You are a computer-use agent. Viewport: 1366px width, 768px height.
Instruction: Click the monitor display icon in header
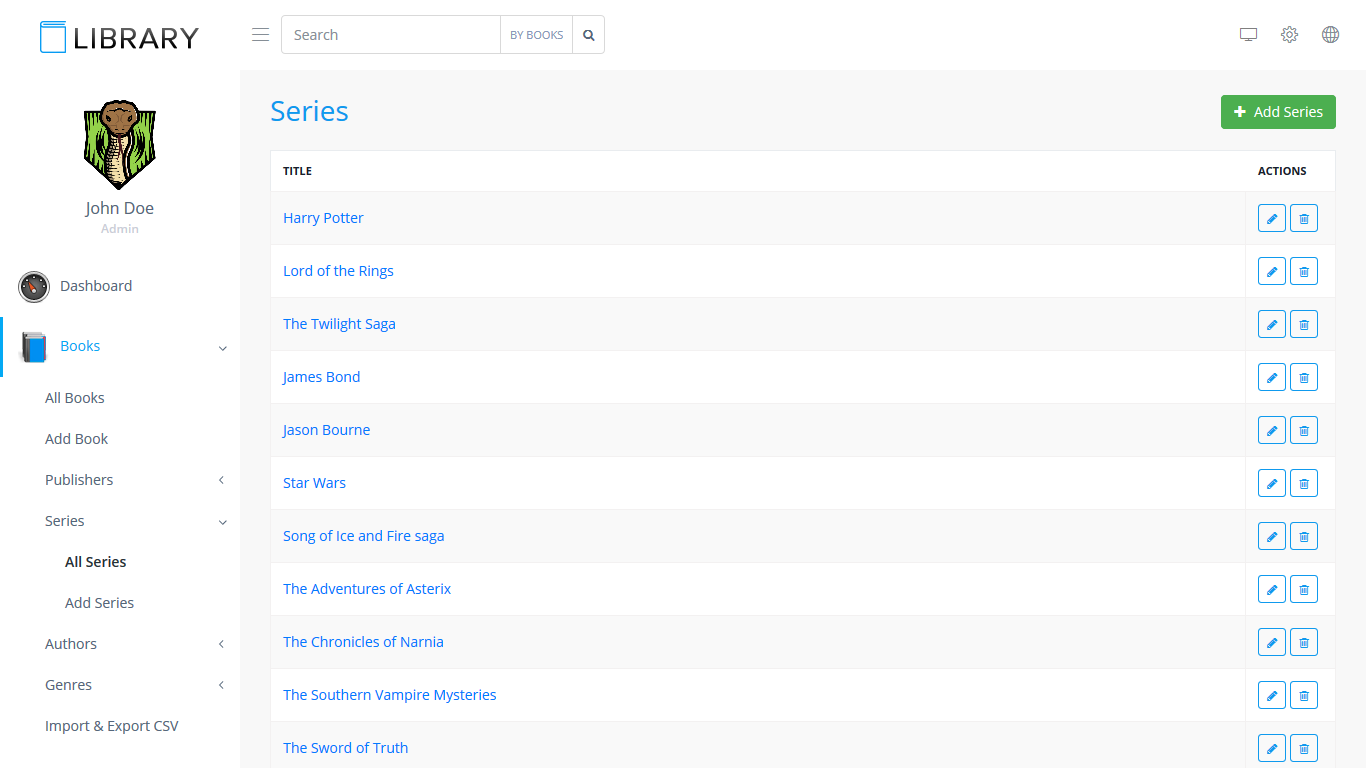point(1248,35)
